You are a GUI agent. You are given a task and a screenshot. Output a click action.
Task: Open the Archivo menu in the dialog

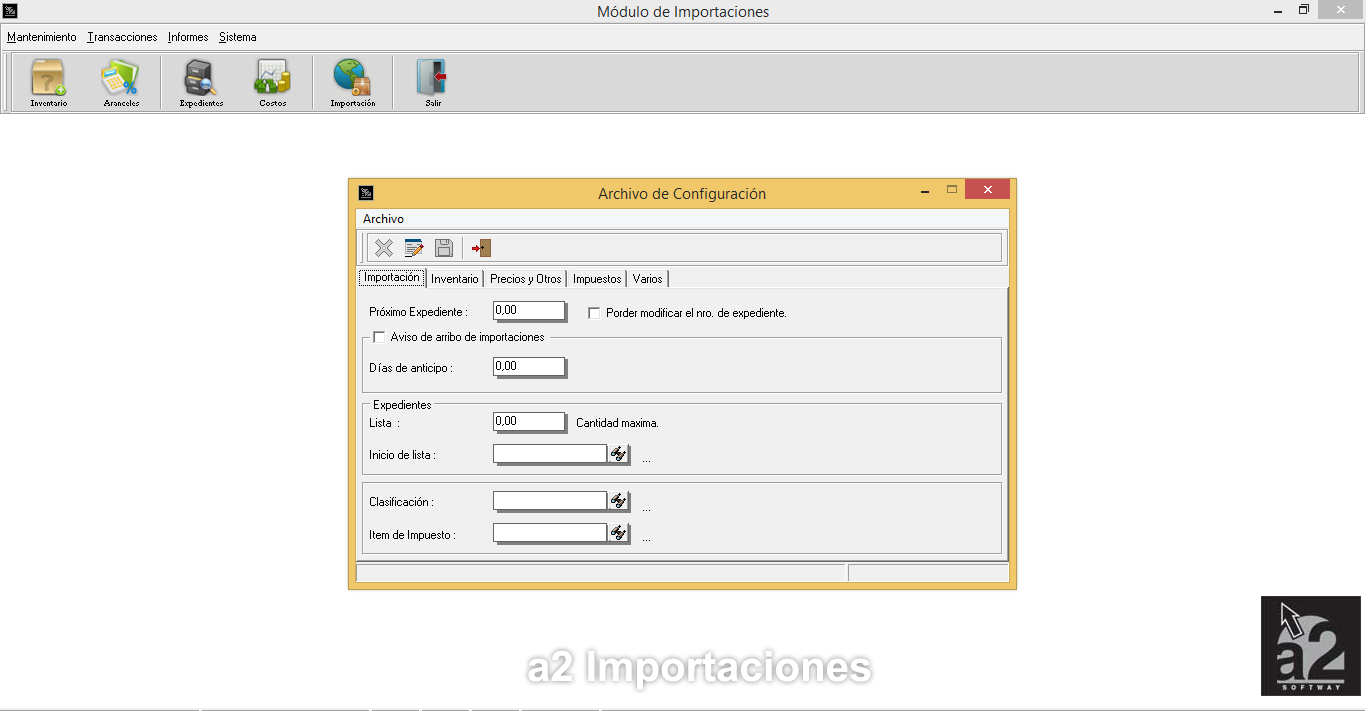click(383, 219)
